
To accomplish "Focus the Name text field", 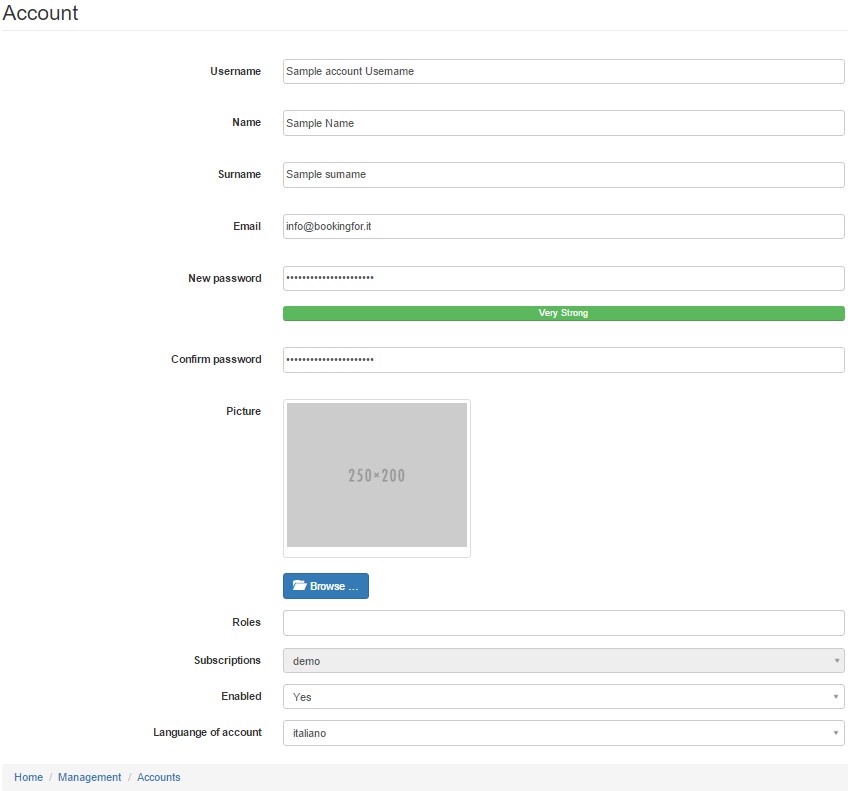I will [564, 123].
